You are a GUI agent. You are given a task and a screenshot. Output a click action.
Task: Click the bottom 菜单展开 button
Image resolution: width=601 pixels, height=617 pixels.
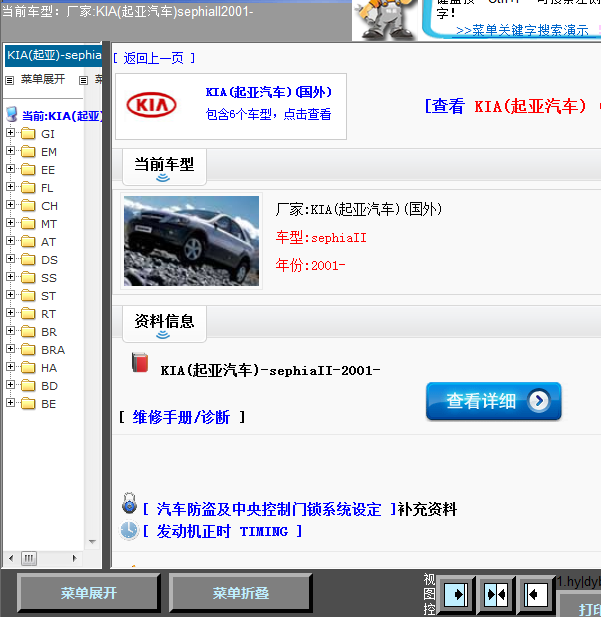(x=89, y=593)
